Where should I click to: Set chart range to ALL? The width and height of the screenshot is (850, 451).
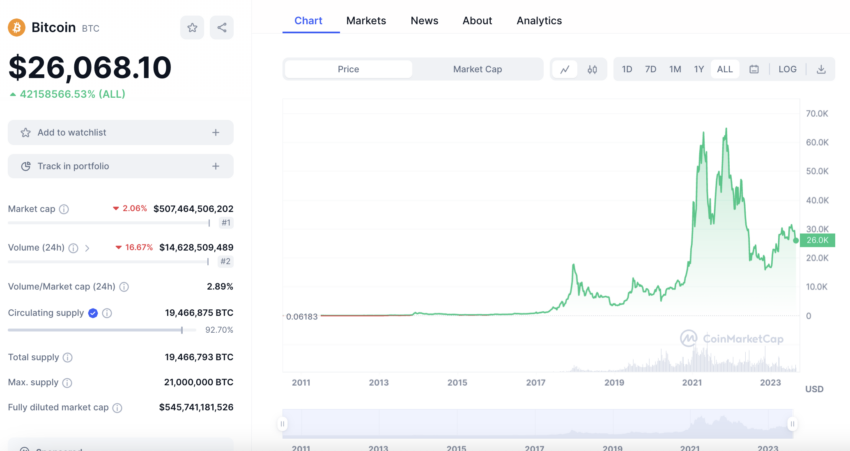pyautogui.click(x=725, y=69)
